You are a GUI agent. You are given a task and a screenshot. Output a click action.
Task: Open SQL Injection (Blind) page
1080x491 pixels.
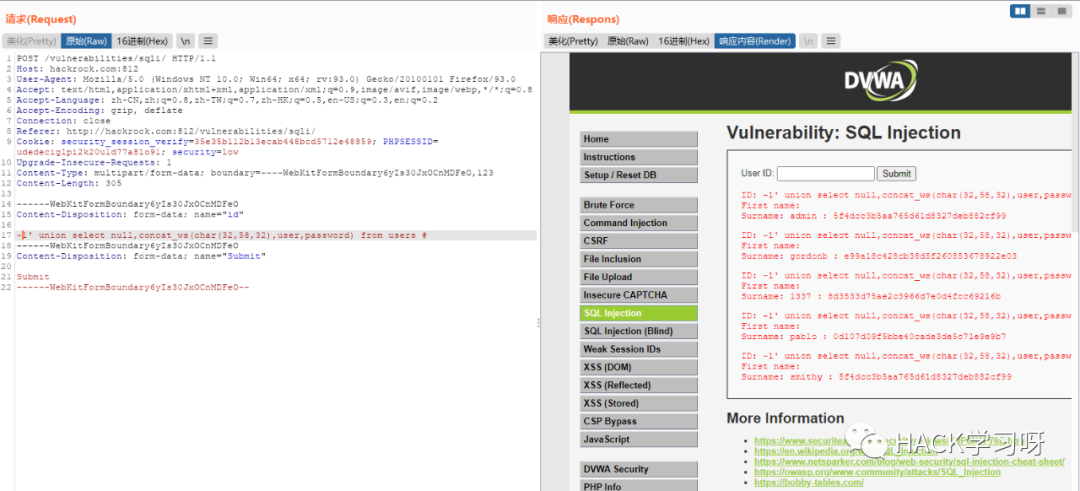point(638,331)
